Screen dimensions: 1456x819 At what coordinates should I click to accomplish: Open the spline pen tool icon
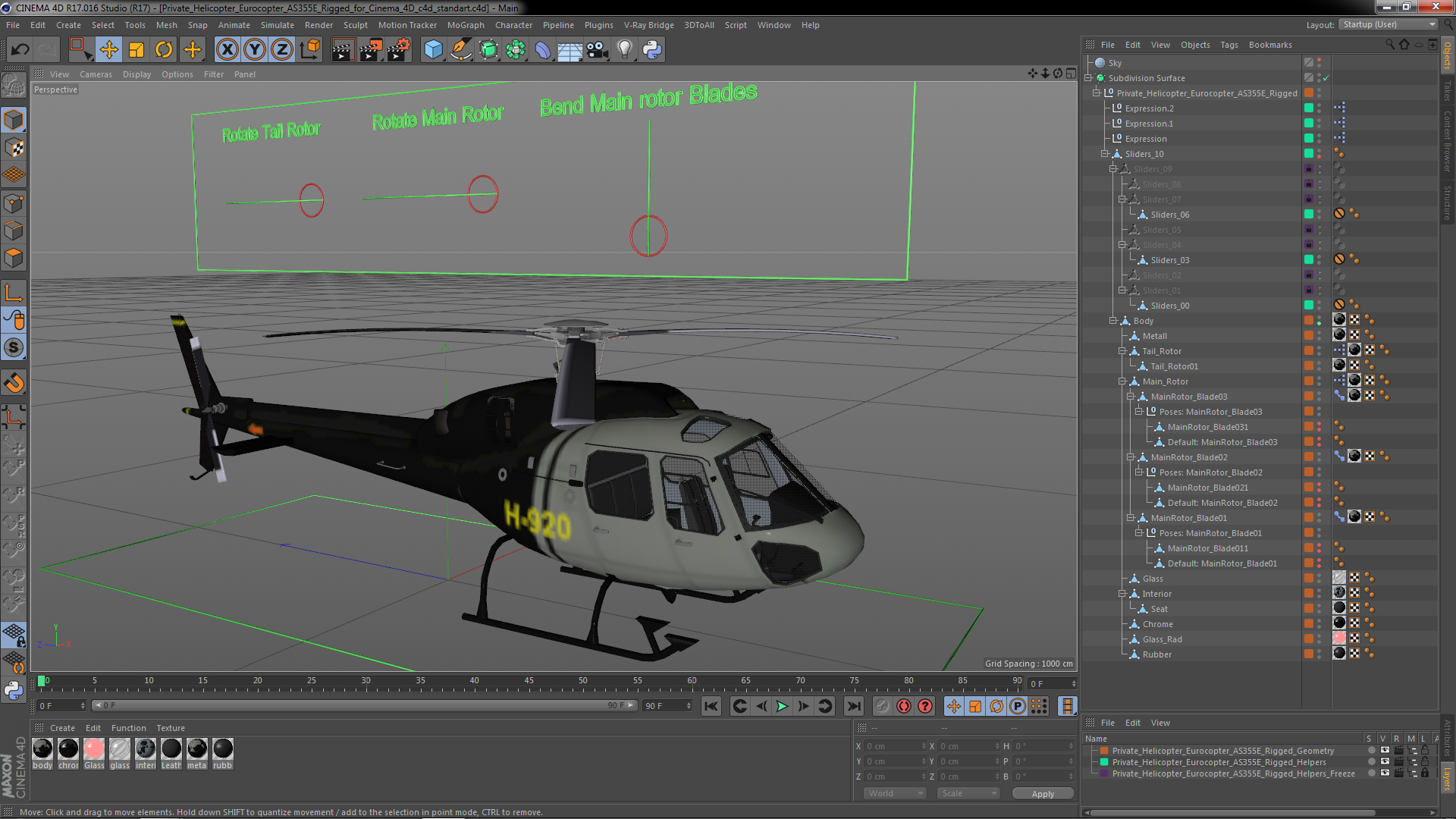461,50
